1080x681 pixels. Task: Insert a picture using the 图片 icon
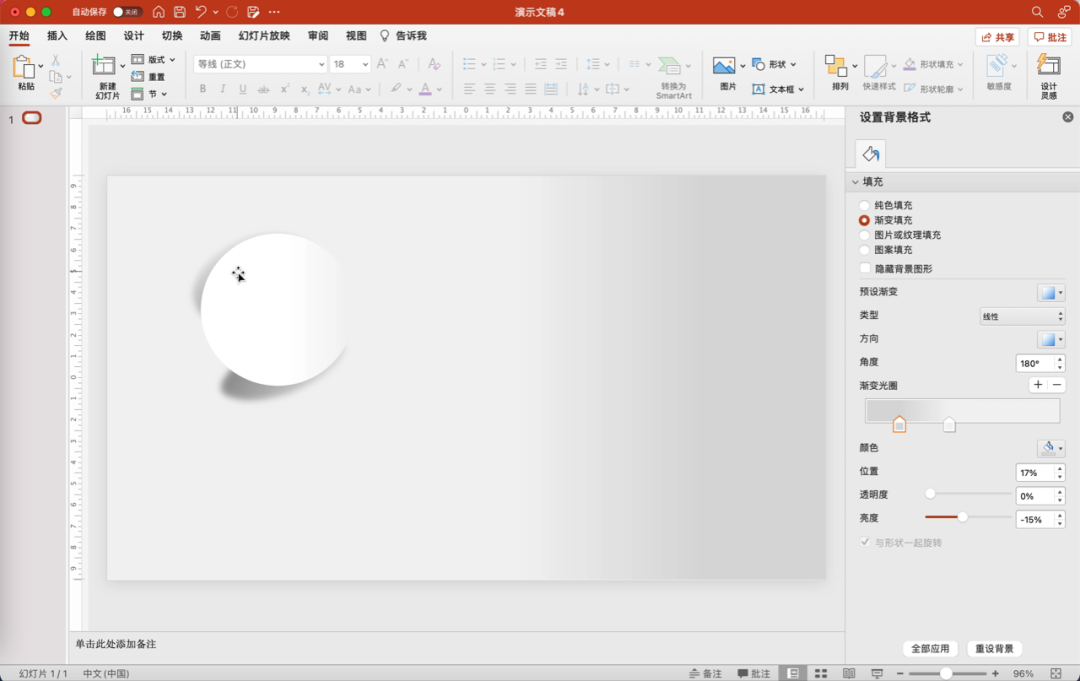click(725, 67)
